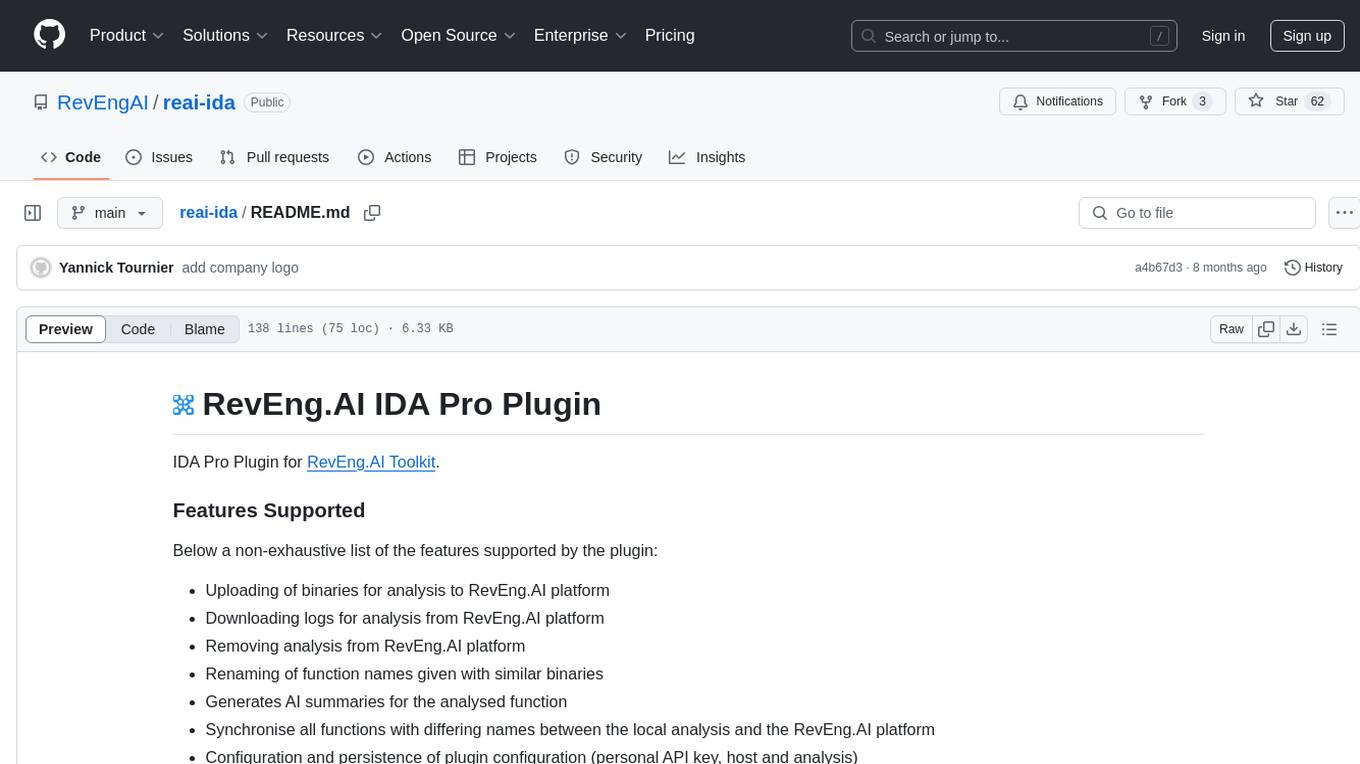Image resolution: width=1360 pixels, height=764 pixels.
Task: Download the raw file
Action: (1293, 329)
